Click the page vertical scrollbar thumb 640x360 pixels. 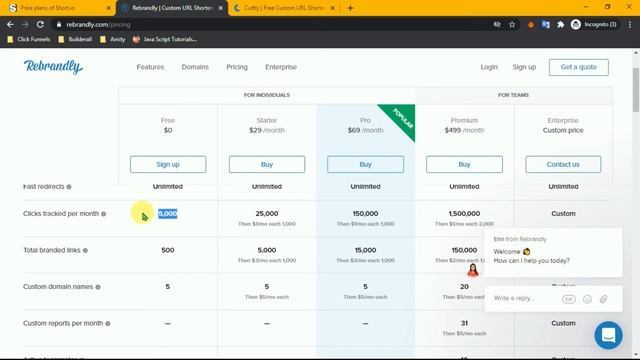point(636,89)
